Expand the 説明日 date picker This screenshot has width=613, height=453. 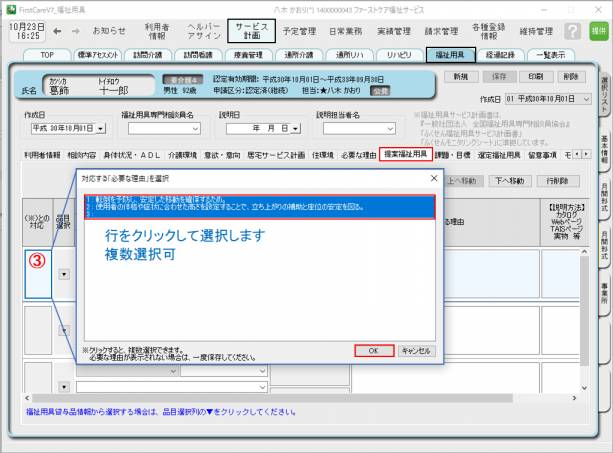[x=296, y=128]
